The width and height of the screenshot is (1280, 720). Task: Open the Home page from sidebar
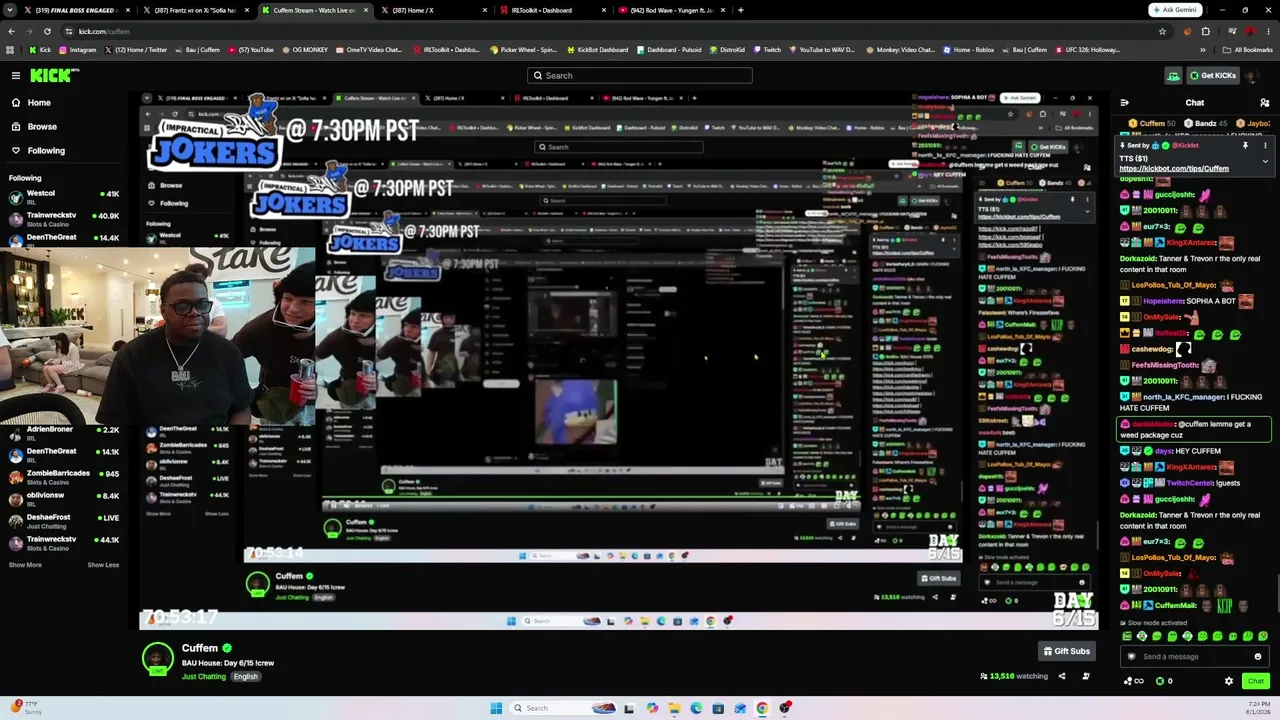39,102
